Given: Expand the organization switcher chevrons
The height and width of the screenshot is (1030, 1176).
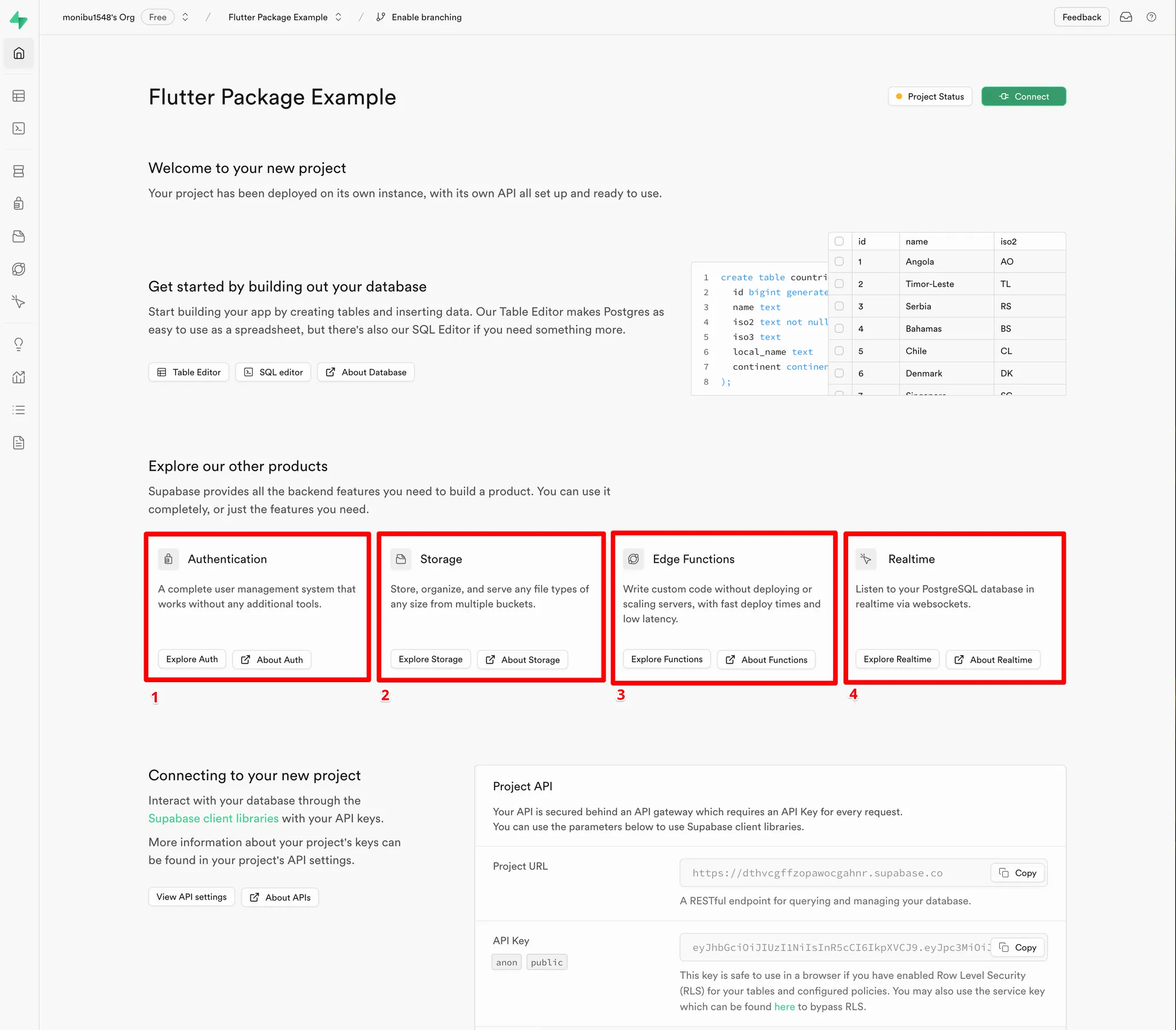Looking at the screenshot, I should [x=185, y=17].
